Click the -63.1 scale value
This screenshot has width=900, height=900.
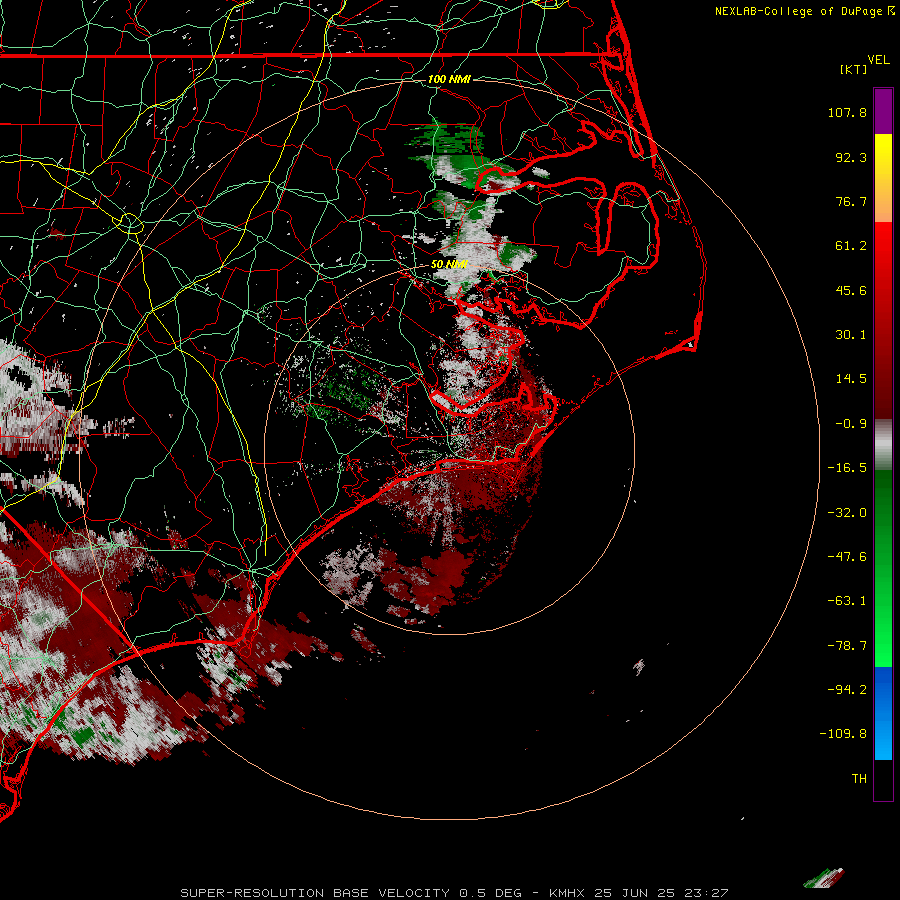click(847, 601)
